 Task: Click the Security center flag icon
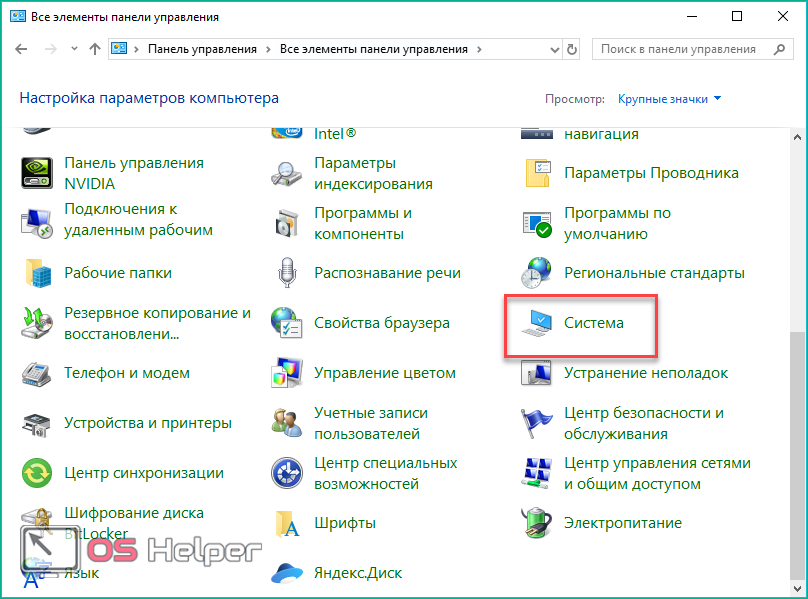coord(536,423)
